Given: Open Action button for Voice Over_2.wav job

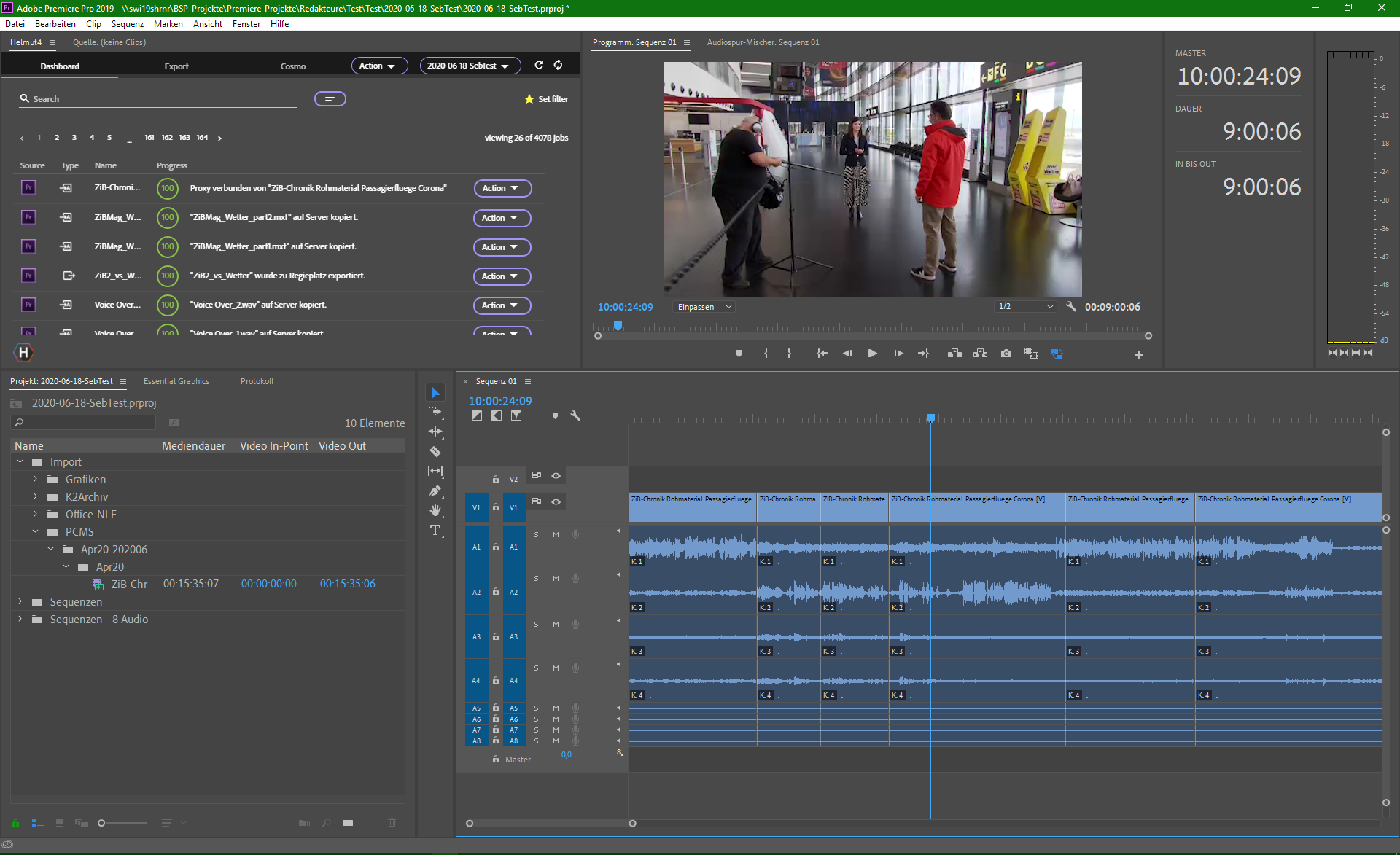Looking at the screenshot, I should (x=501, y=305).
